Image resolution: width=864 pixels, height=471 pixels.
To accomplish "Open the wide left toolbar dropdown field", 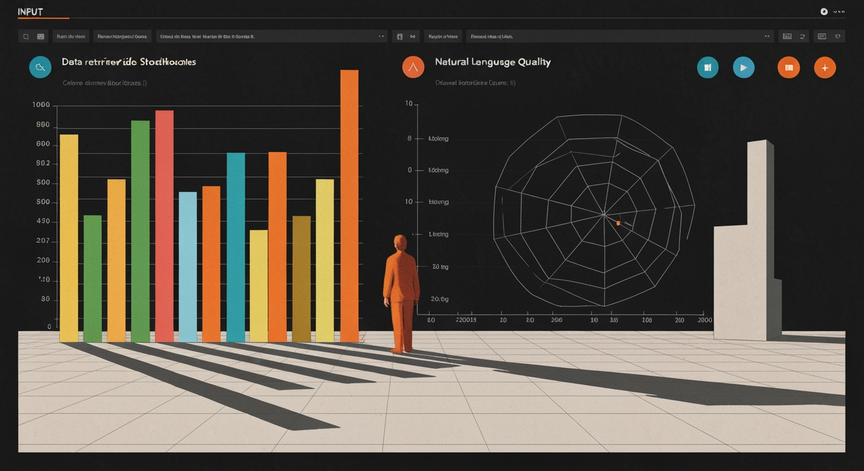I will tap(272, 36).
